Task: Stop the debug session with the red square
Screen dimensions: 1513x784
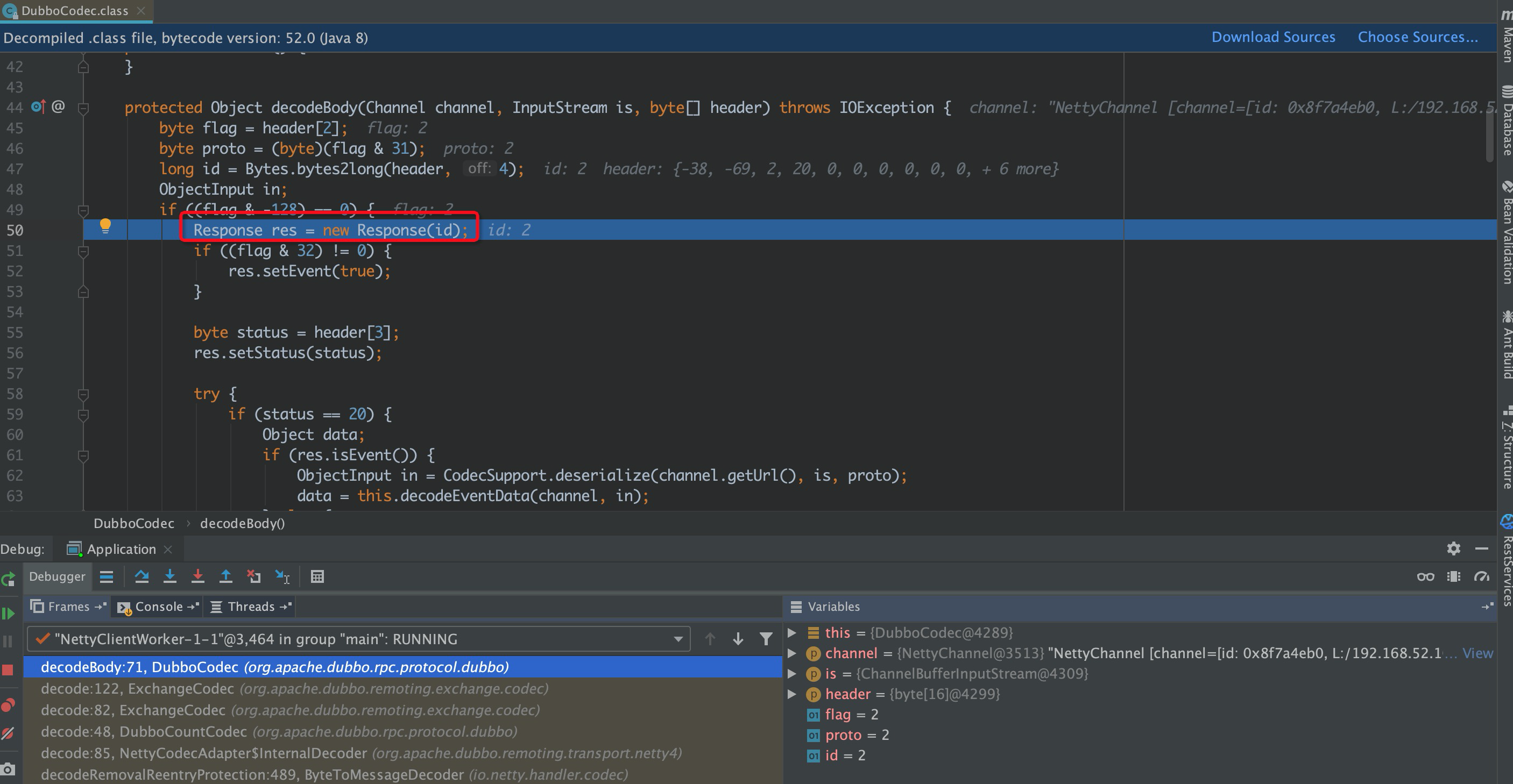Action: pos(8,670)
